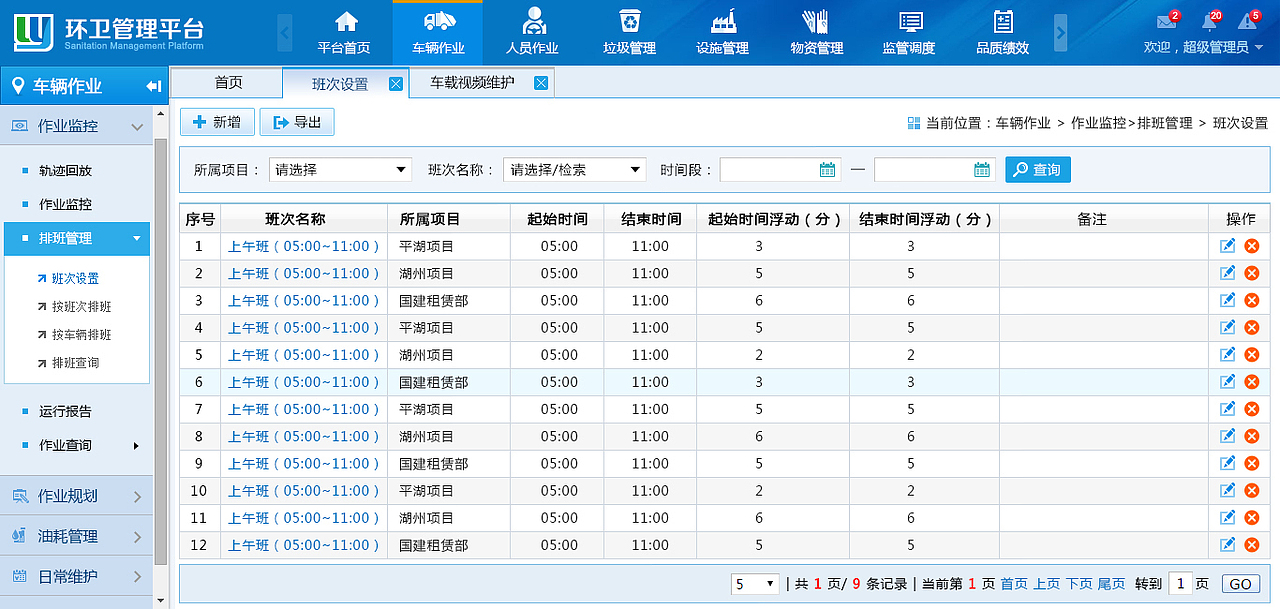Open the page size dropdown showing 5
1280x609 pixels.
755,584
